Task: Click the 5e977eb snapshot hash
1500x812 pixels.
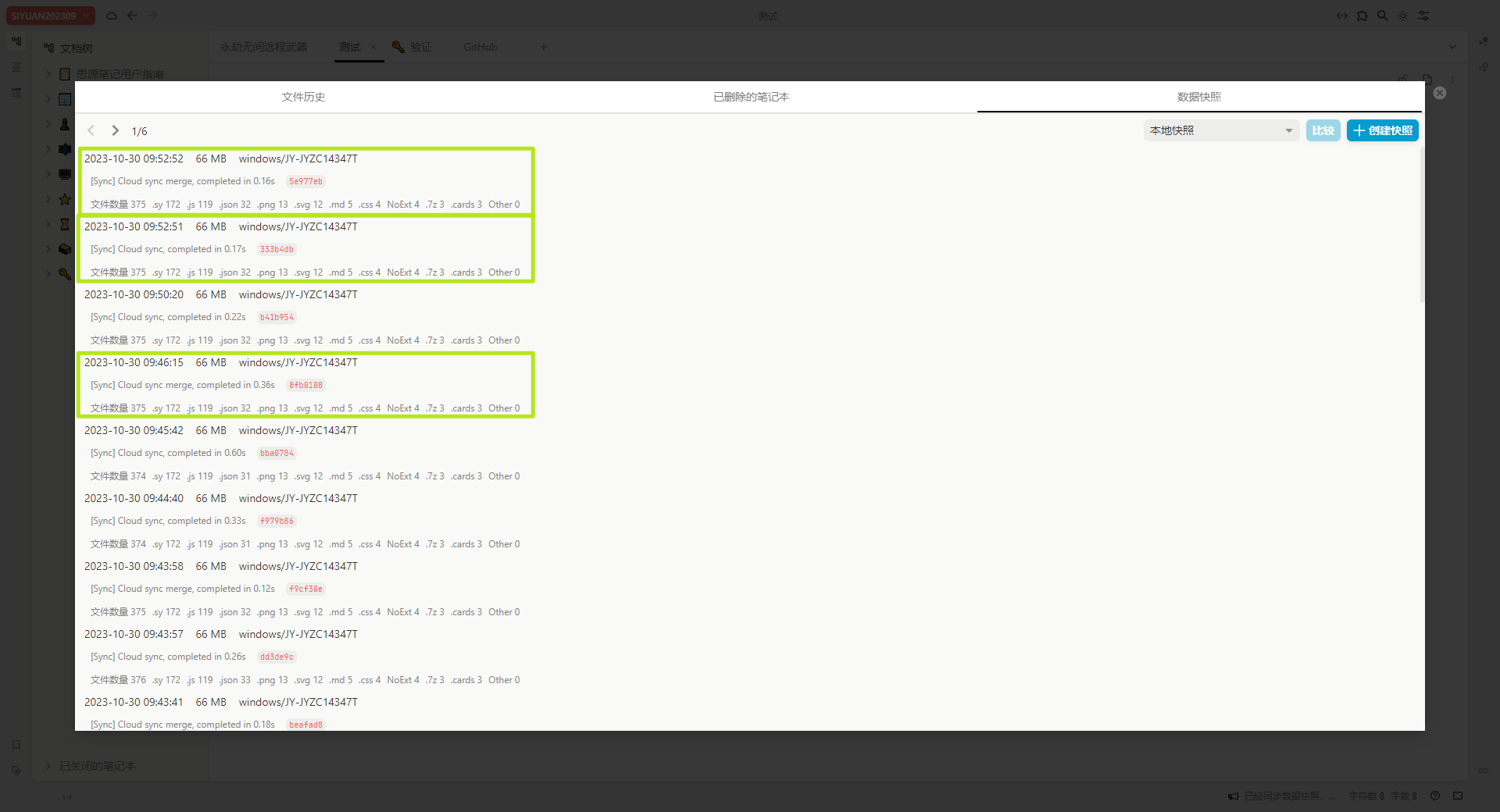Action: [x=305, y=181]
